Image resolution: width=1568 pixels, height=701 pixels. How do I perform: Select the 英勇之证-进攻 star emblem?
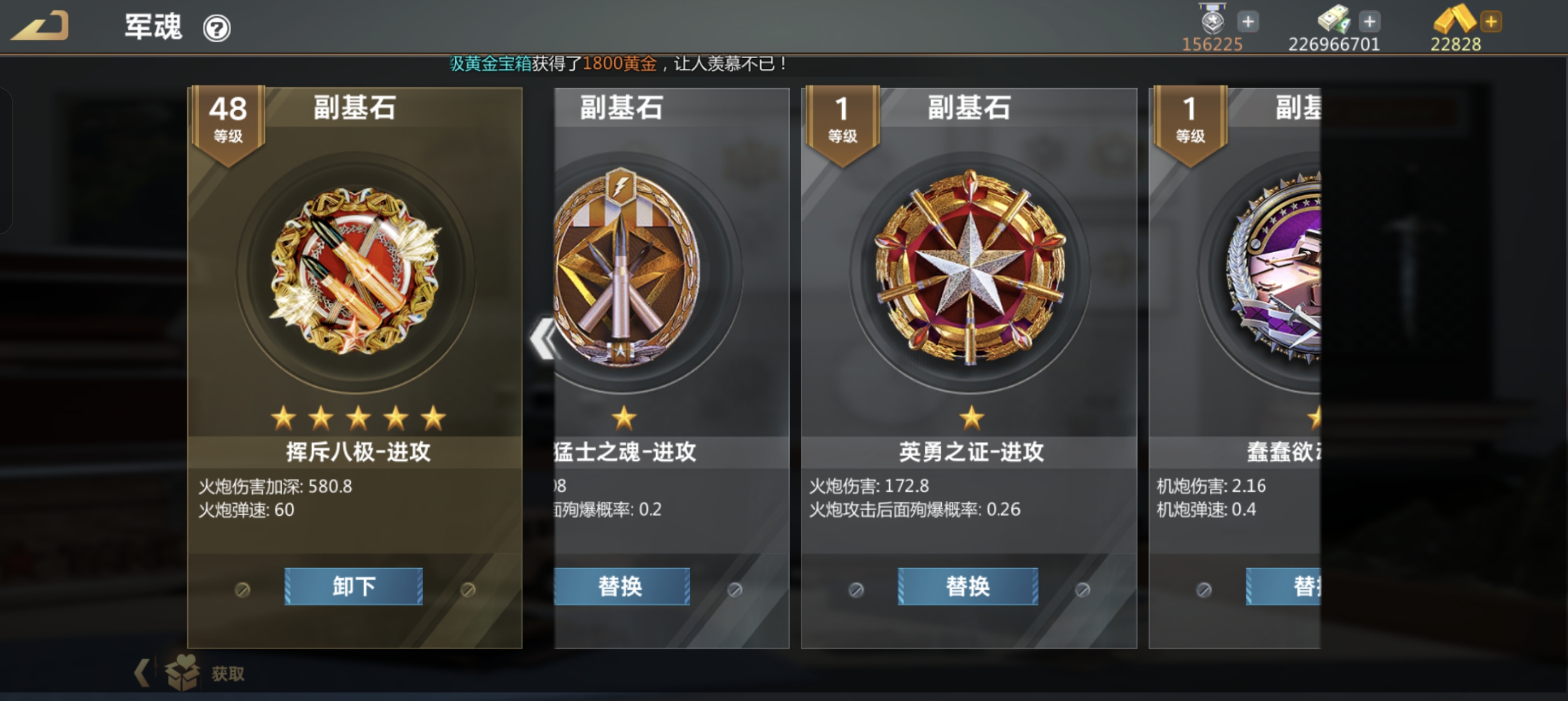pos(970,268)
